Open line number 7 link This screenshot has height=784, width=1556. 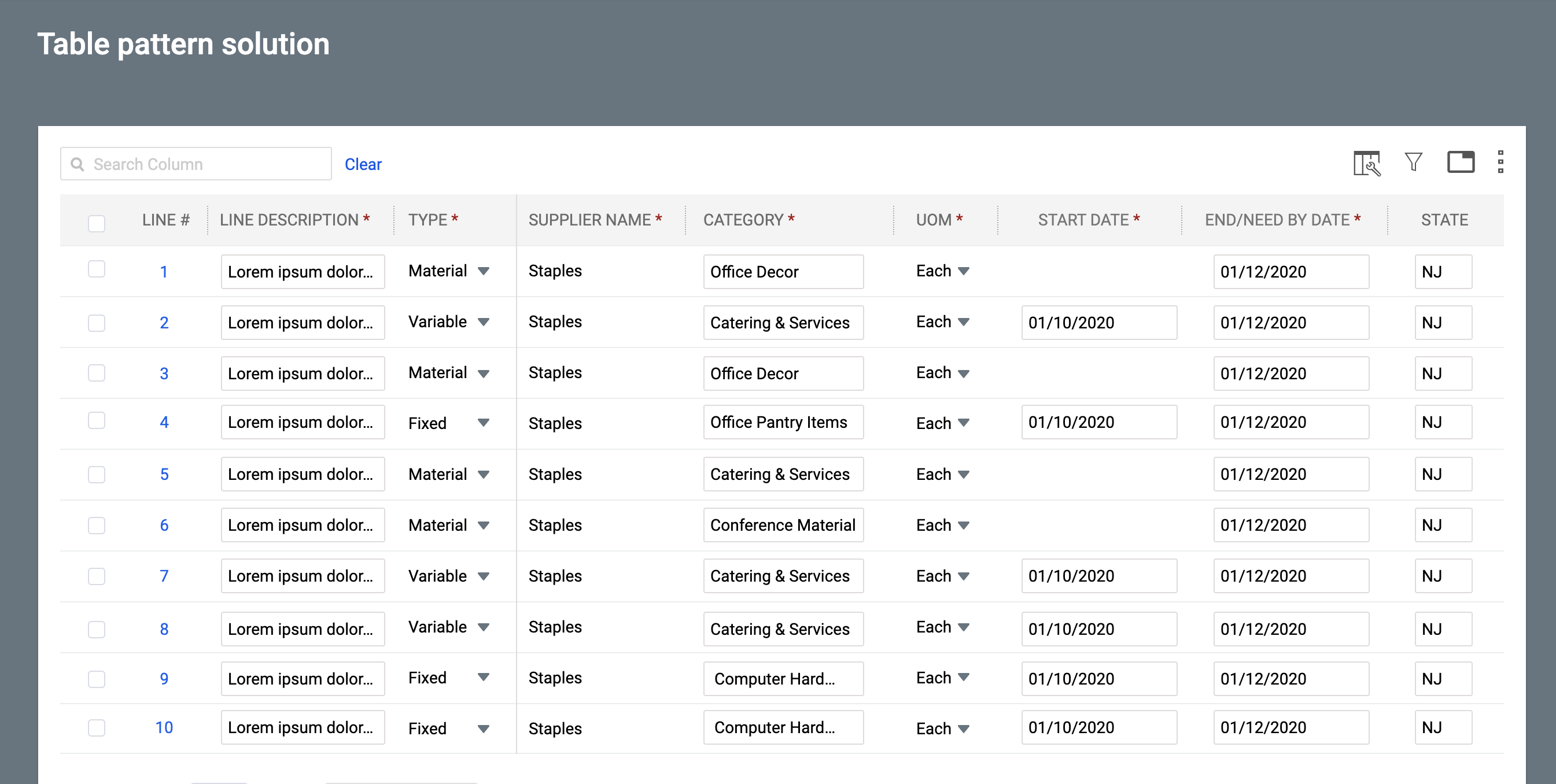click(x=164, y=576)
